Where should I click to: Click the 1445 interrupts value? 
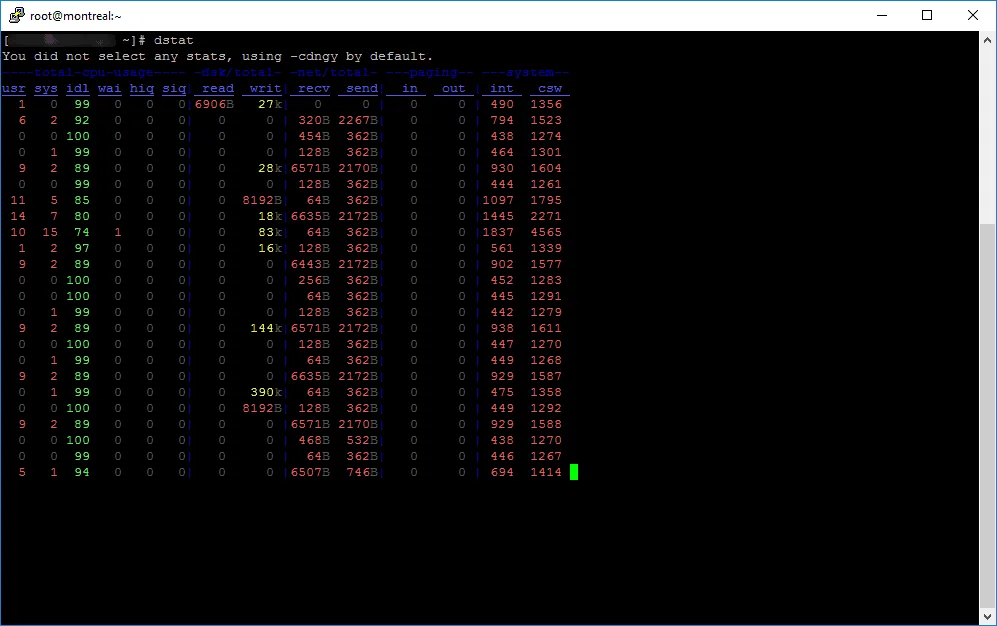click(498, 216)
